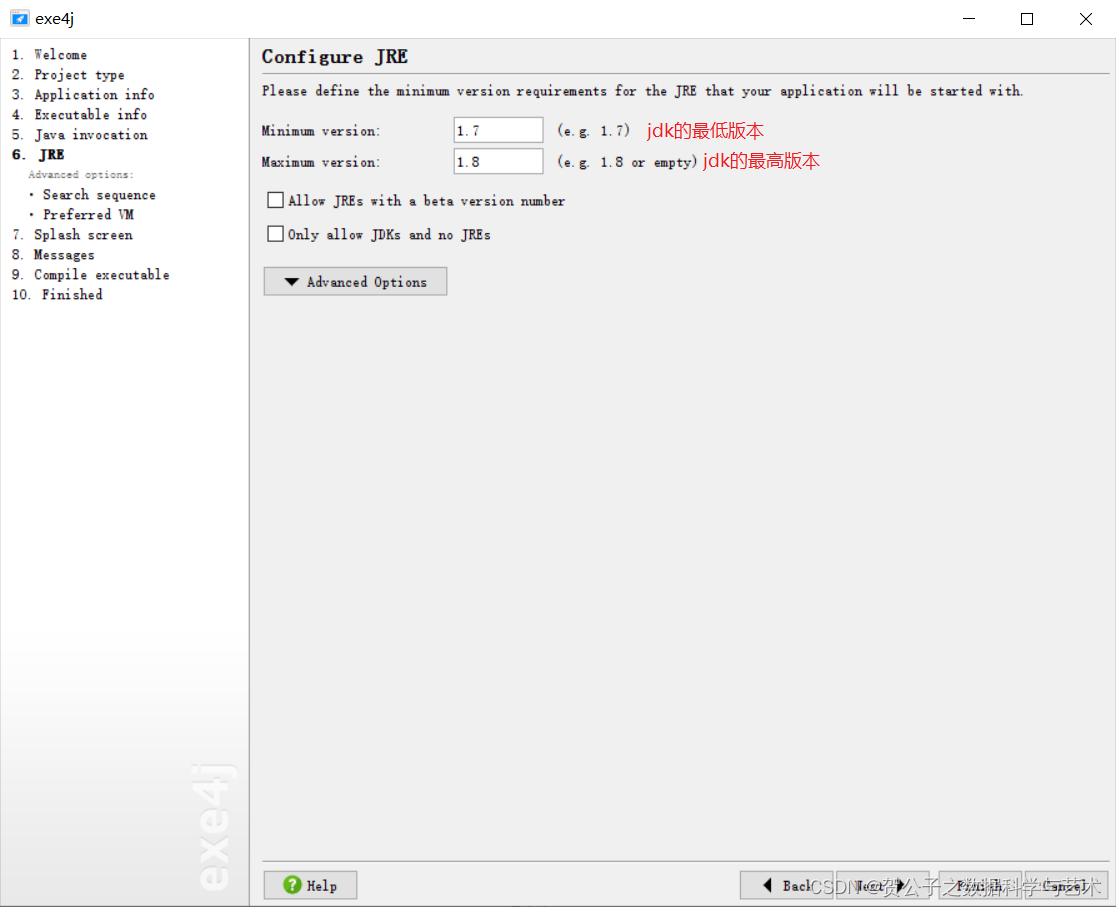Click the Minimum version label
This screenshot has width=1117, height=907.
pos(321,131)
